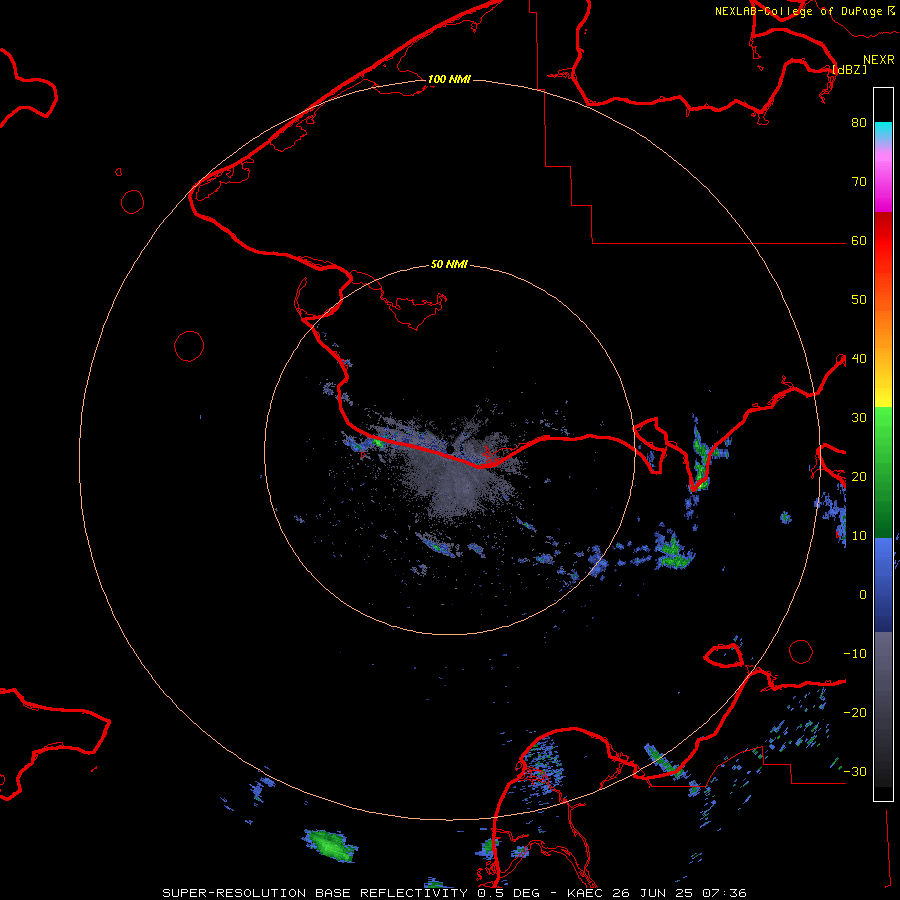
Task: Click the "70" value on the dBZ scale
Action: click(x=859, y=182)
